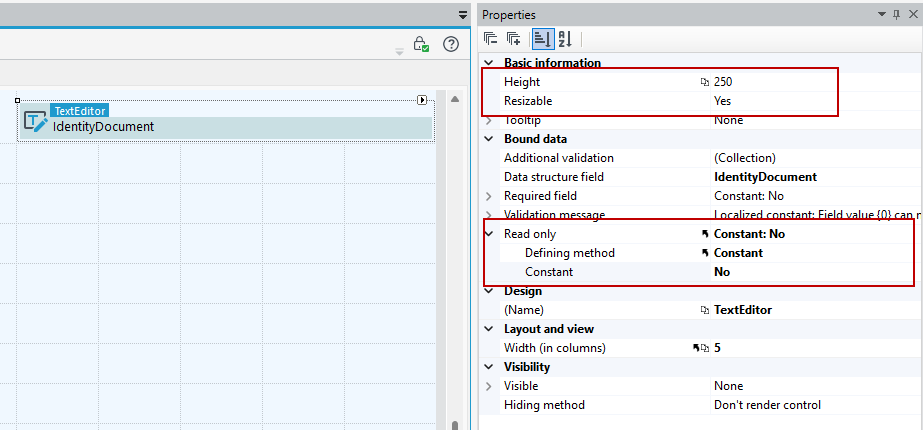Viewport: 923px width, 430px height.
Task: Collapse the Basic information category
Action: point(488,63)
